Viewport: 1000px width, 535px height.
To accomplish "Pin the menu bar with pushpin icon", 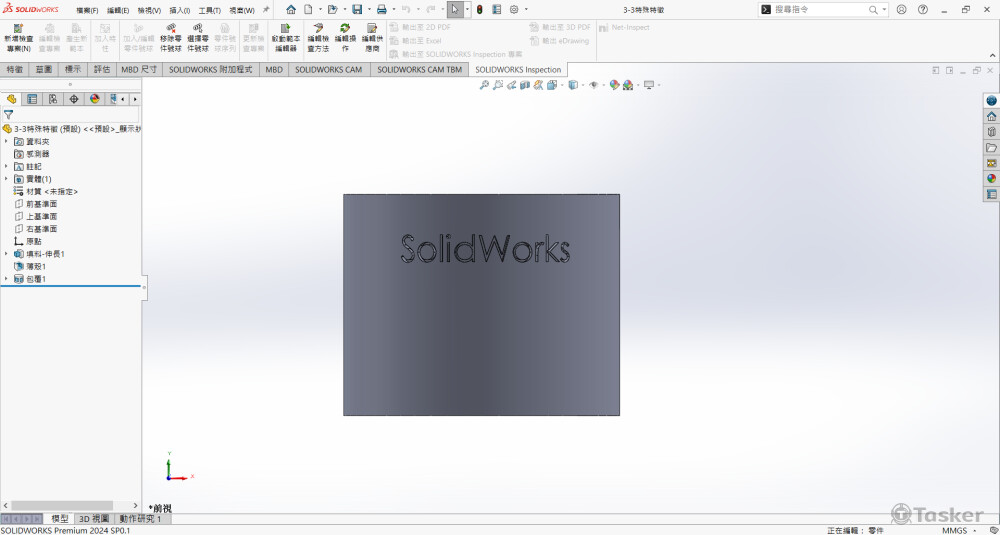I will 266,9.
